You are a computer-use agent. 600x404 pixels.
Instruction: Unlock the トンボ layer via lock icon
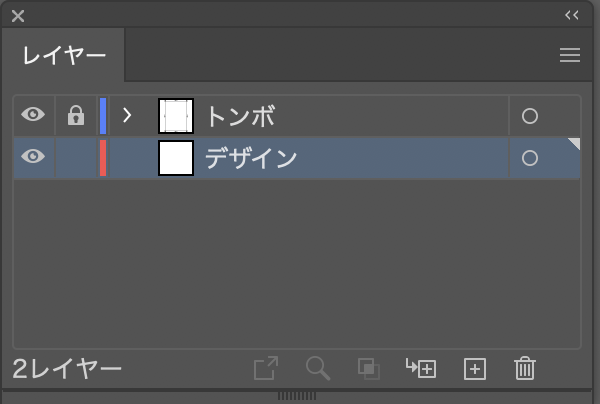(x=76, y=115)
